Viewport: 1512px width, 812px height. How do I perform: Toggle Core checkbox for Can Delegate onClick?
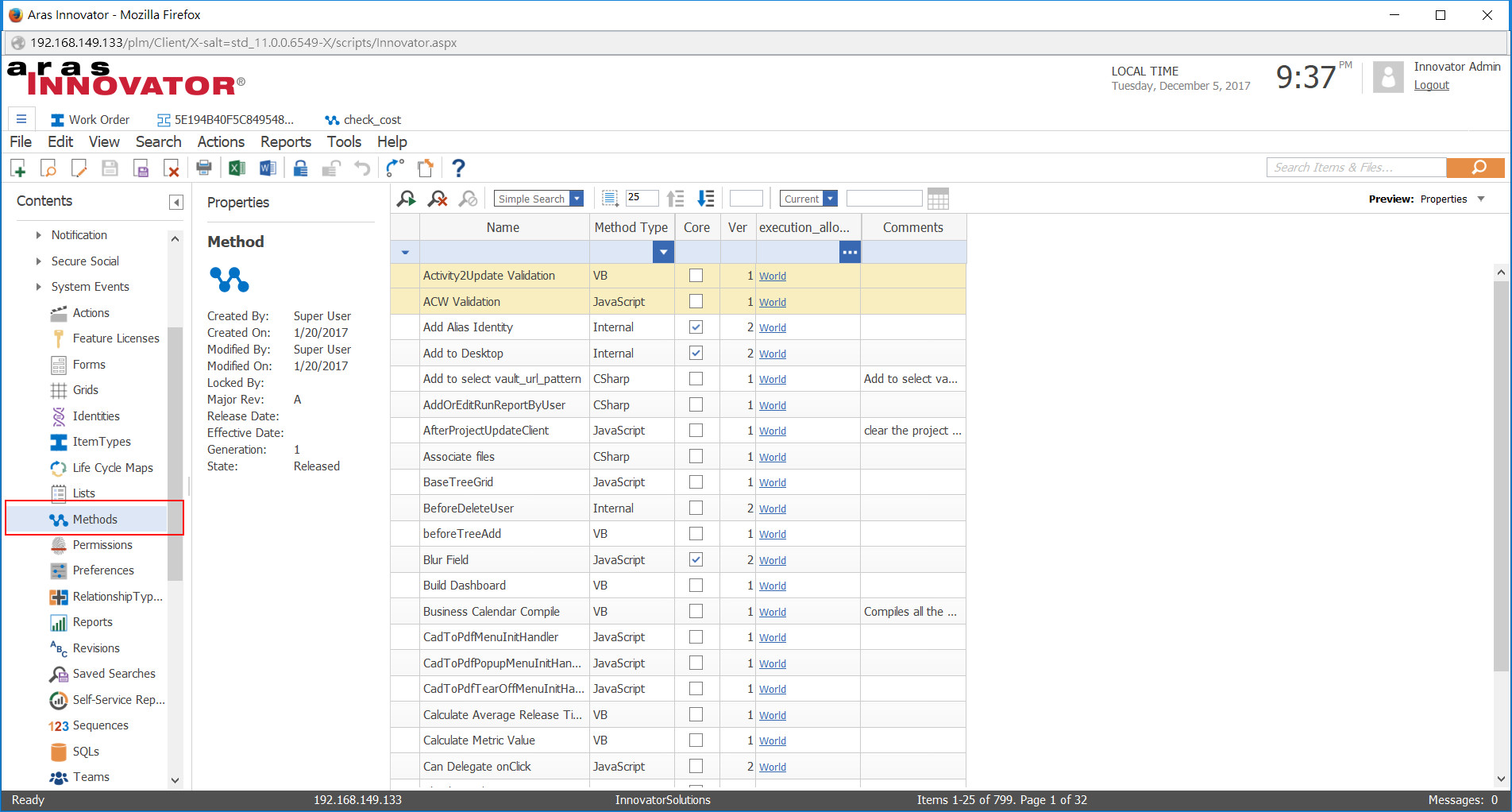click(x=696, y=766)
